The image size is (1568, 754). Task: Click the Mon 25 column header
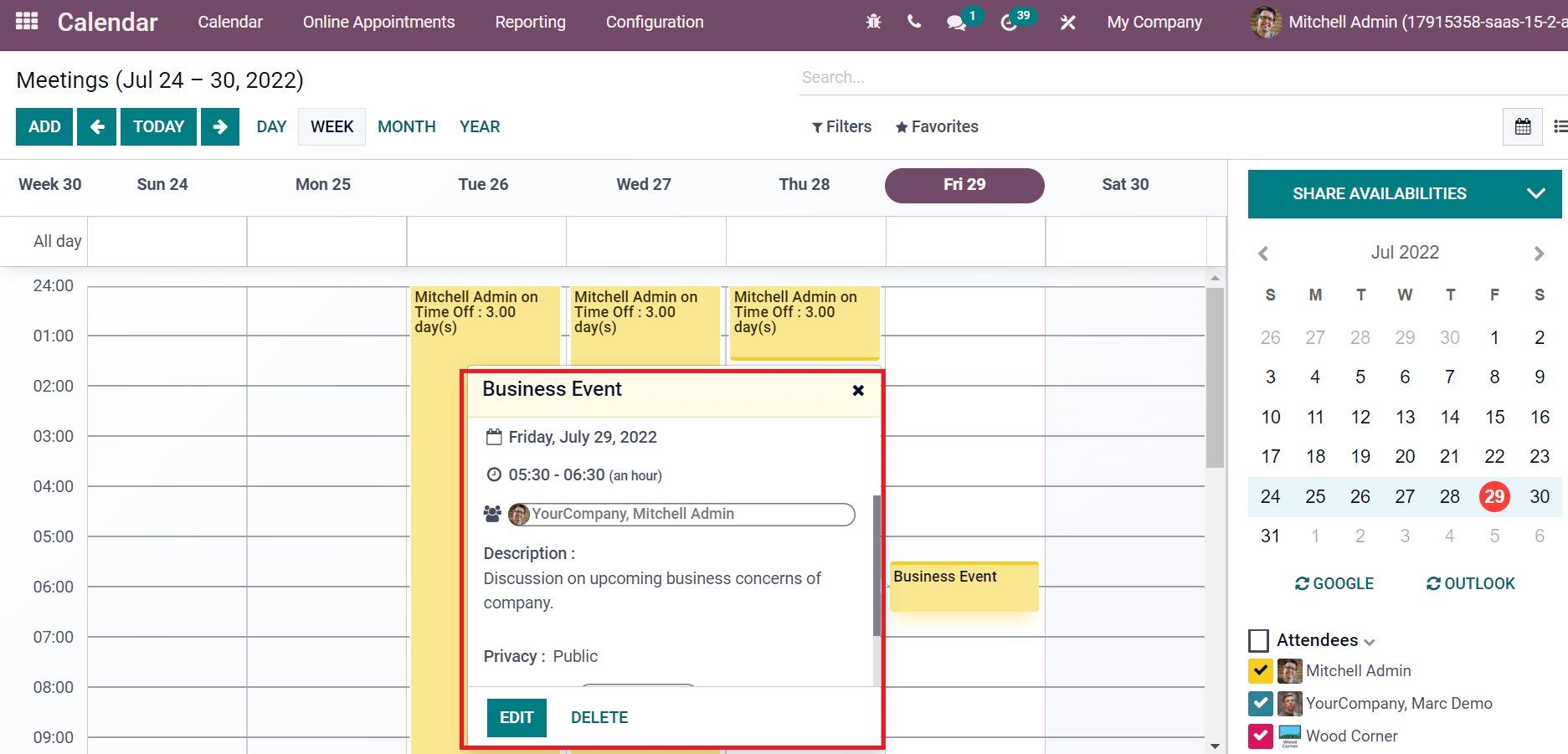coord(323,185)
